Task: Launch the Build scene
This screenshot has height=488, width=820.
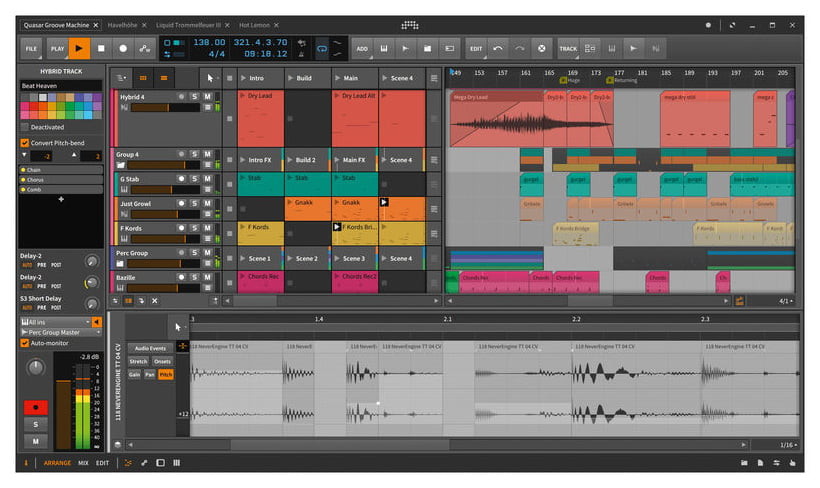Action: point(291,78)
